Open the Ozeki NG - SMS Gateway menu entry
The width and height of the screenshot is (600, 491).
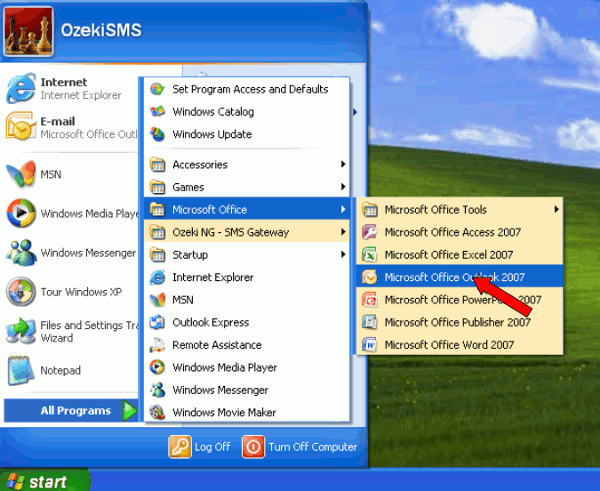(x=247, y=232)
